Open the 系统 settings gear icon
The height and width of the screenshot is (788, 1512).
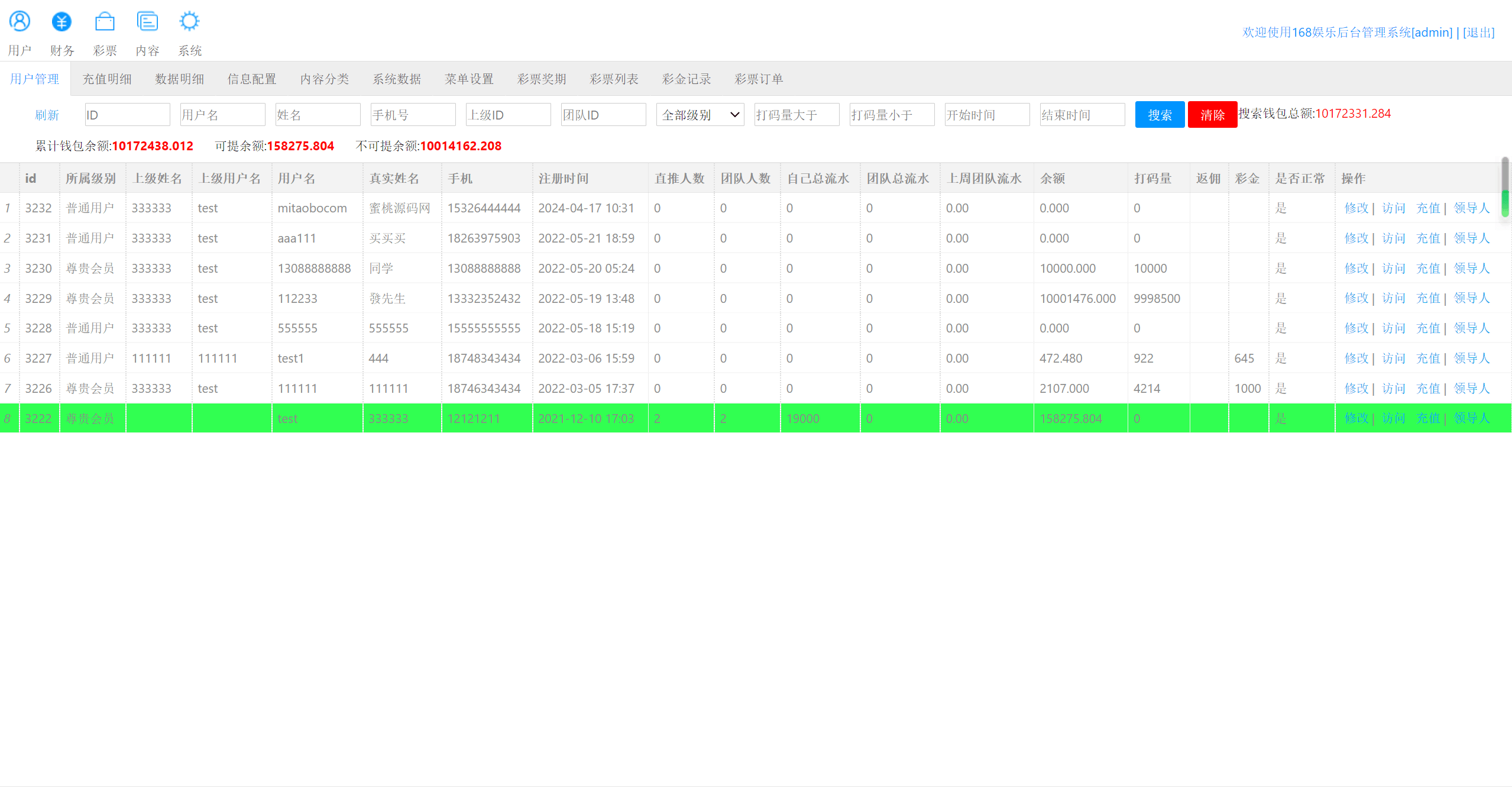tap(189, 22)
